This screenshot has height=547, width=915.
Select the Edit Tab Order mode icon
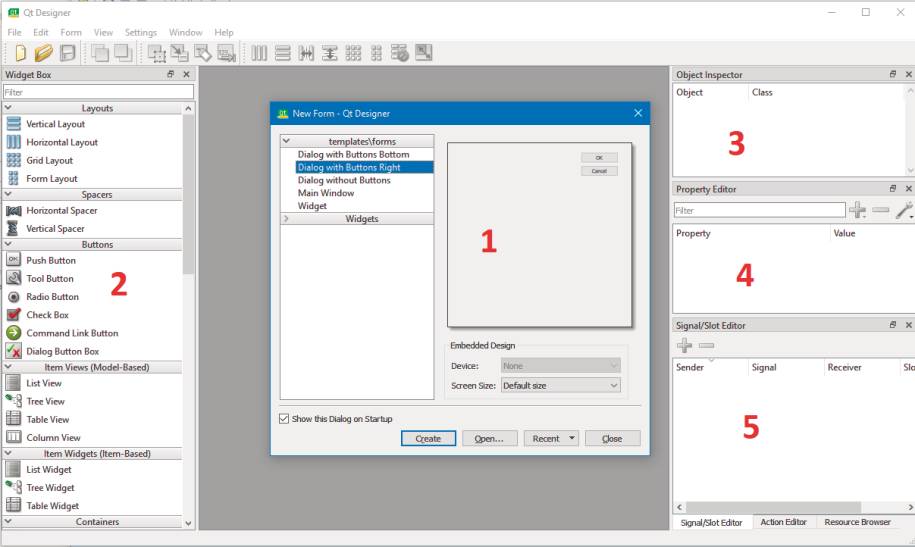tap(226, 53)
